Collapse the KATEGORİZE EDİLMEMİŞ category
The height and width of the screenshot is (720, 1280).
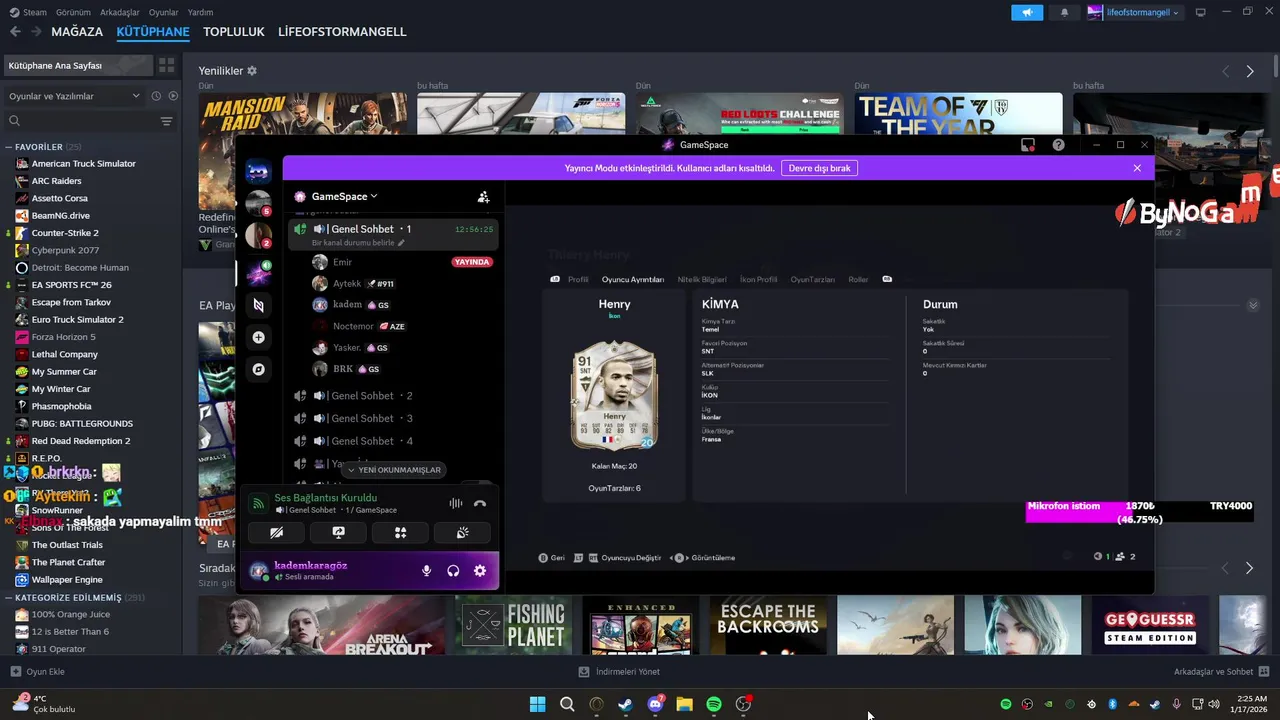point(75,597)
